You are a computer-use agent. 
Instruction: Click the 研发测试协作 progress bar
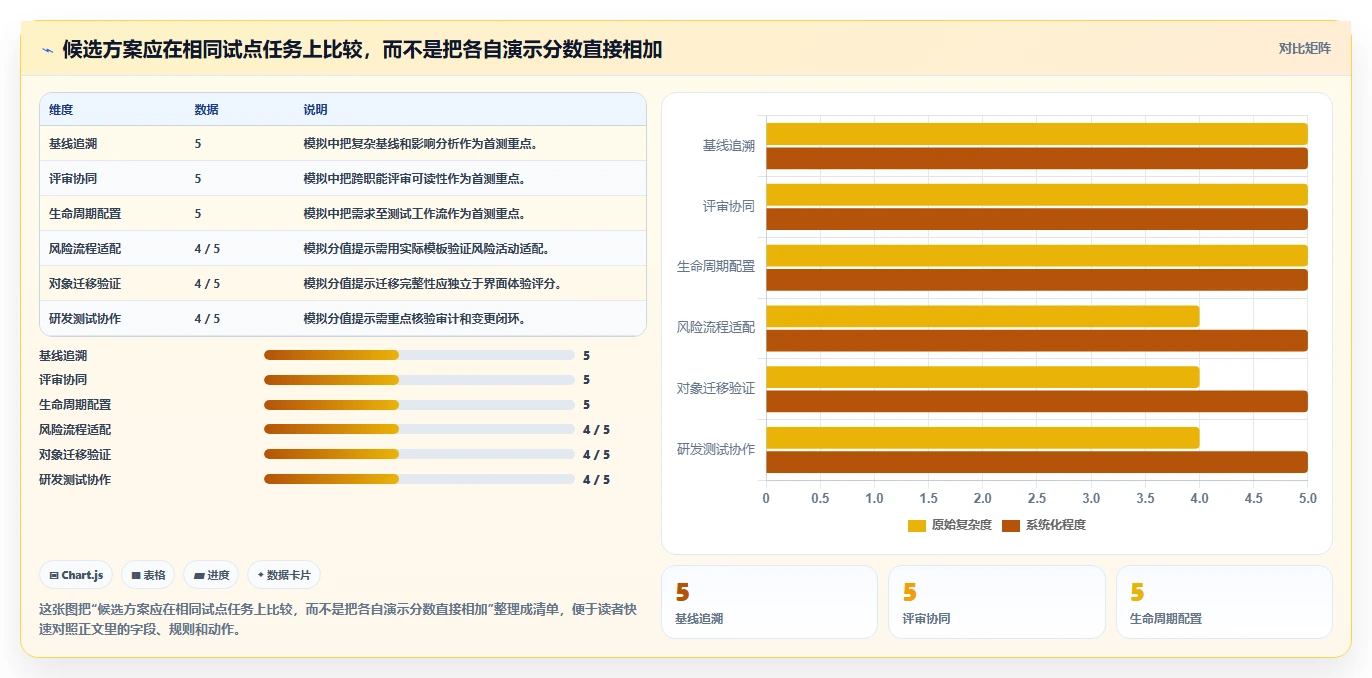tap(419, 479)
